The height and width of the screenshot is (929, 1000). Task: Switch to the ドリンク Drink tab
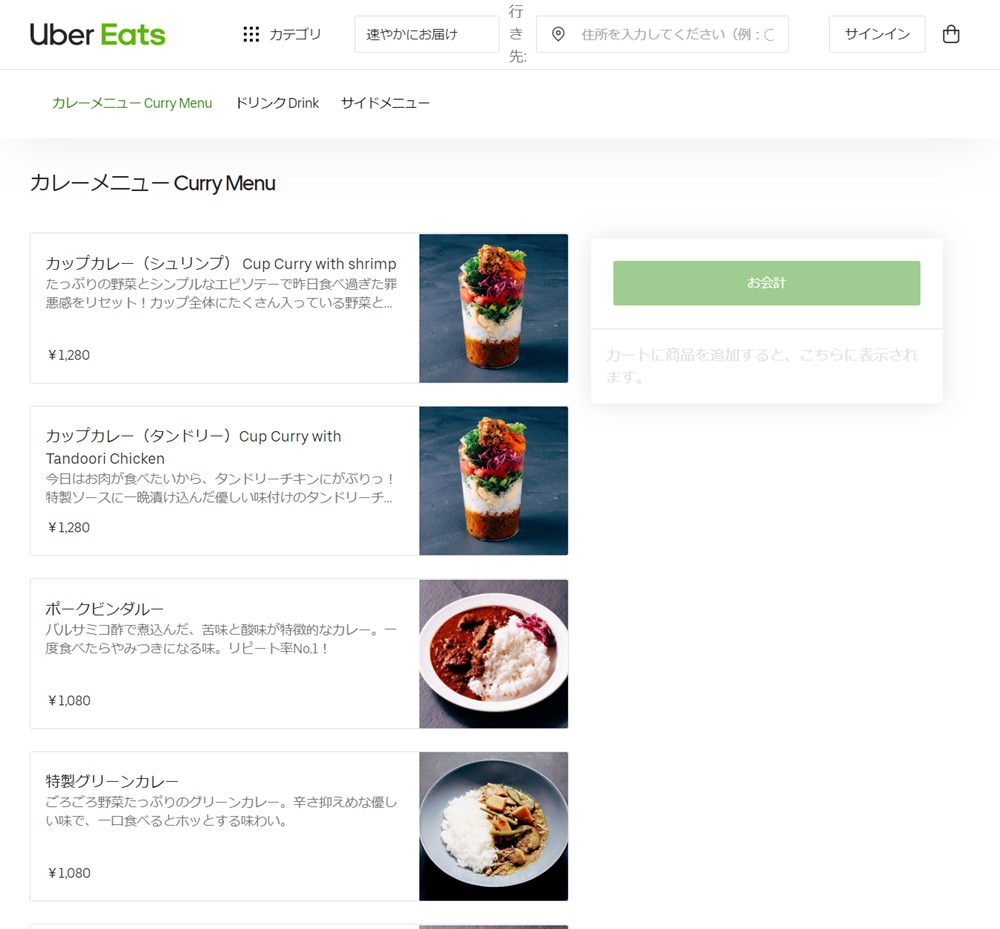point(277,103)
